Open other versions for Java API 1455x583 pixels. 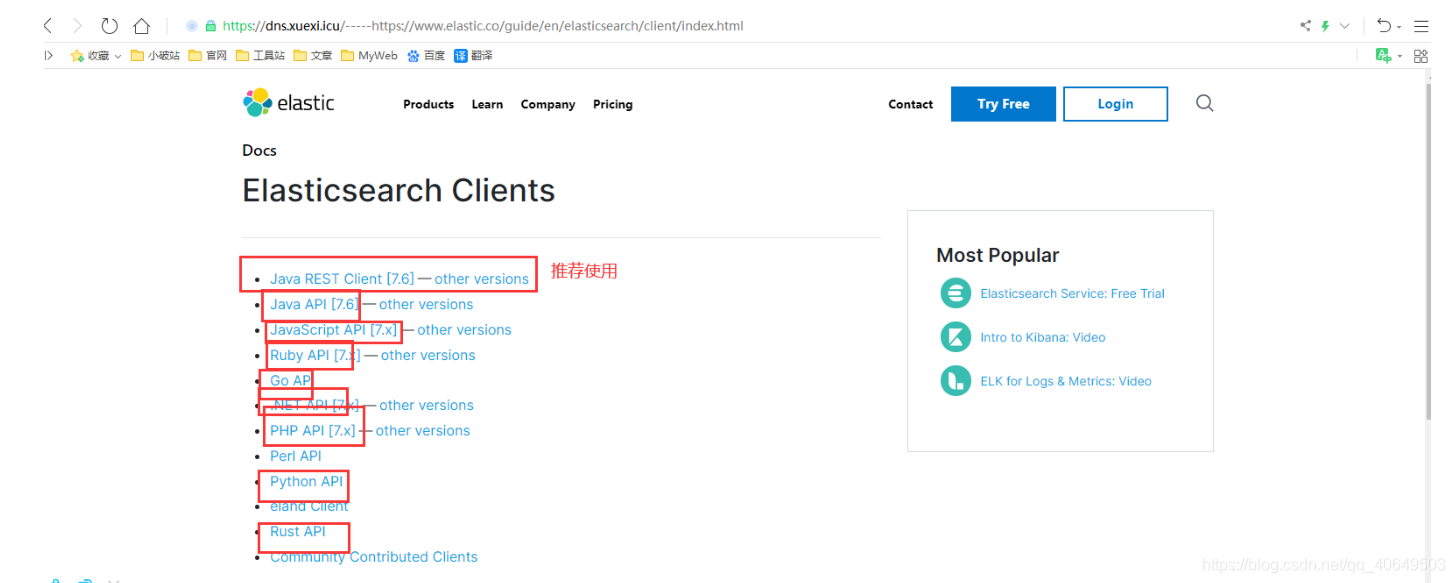pyautogui.click(x=426, y=304)
